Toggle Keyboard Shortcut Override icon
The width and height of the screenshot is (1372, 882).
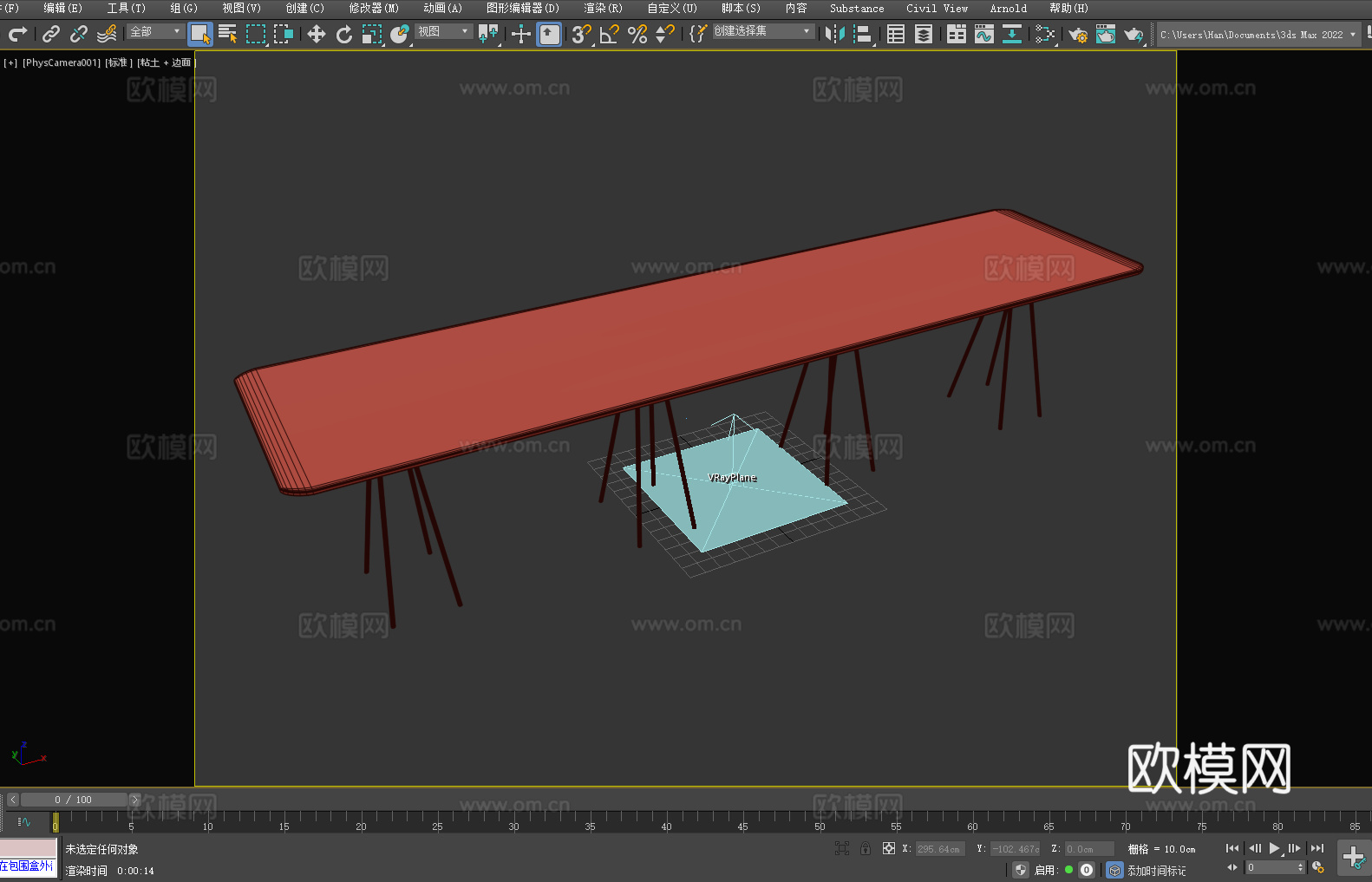(x=549, y=35)
